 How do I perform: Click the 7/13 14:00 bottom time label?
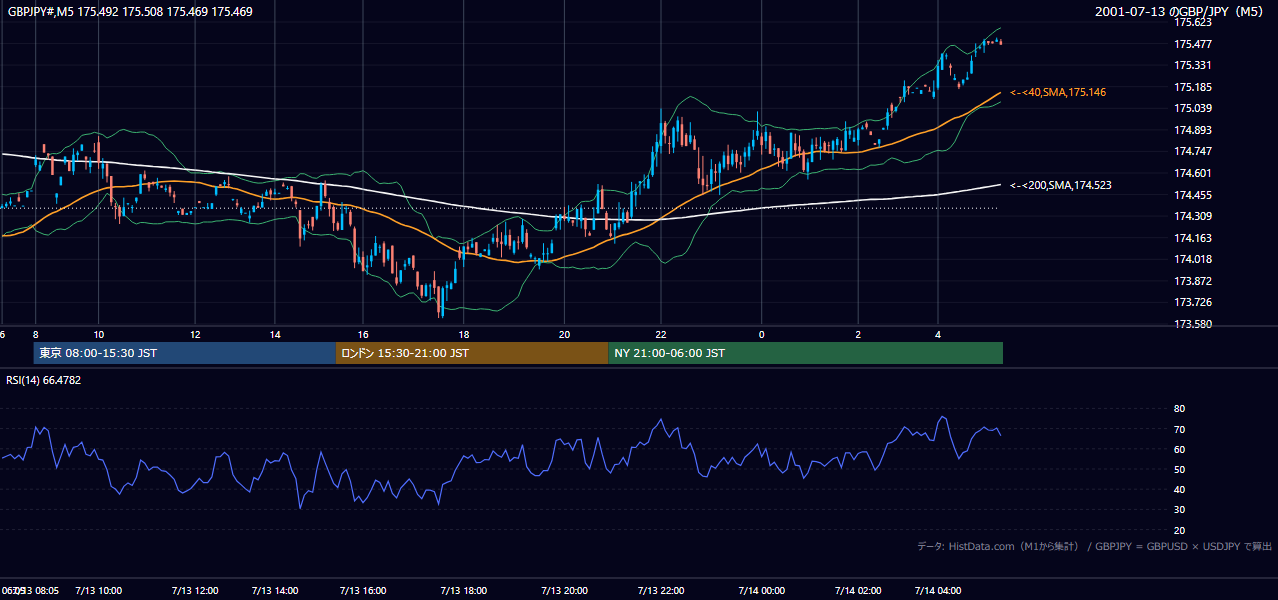(274, 591)
